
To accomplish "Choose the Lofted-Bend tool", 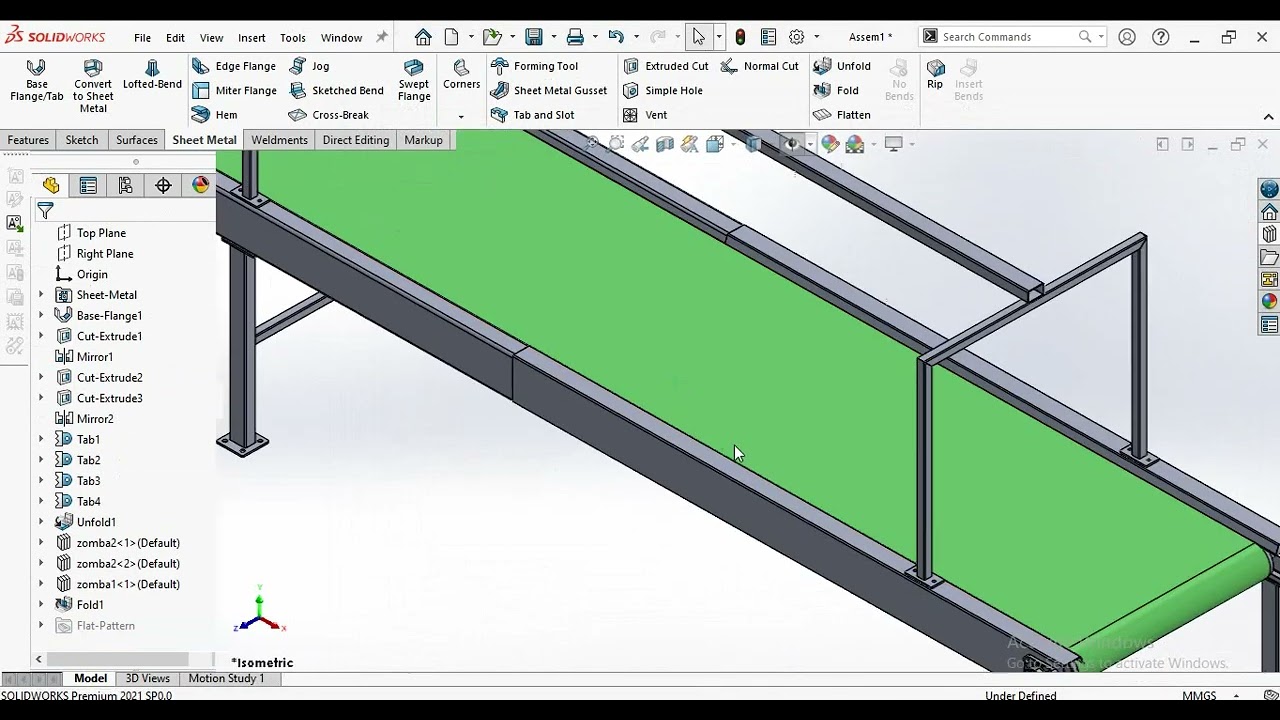I will (x=152, y=75).
